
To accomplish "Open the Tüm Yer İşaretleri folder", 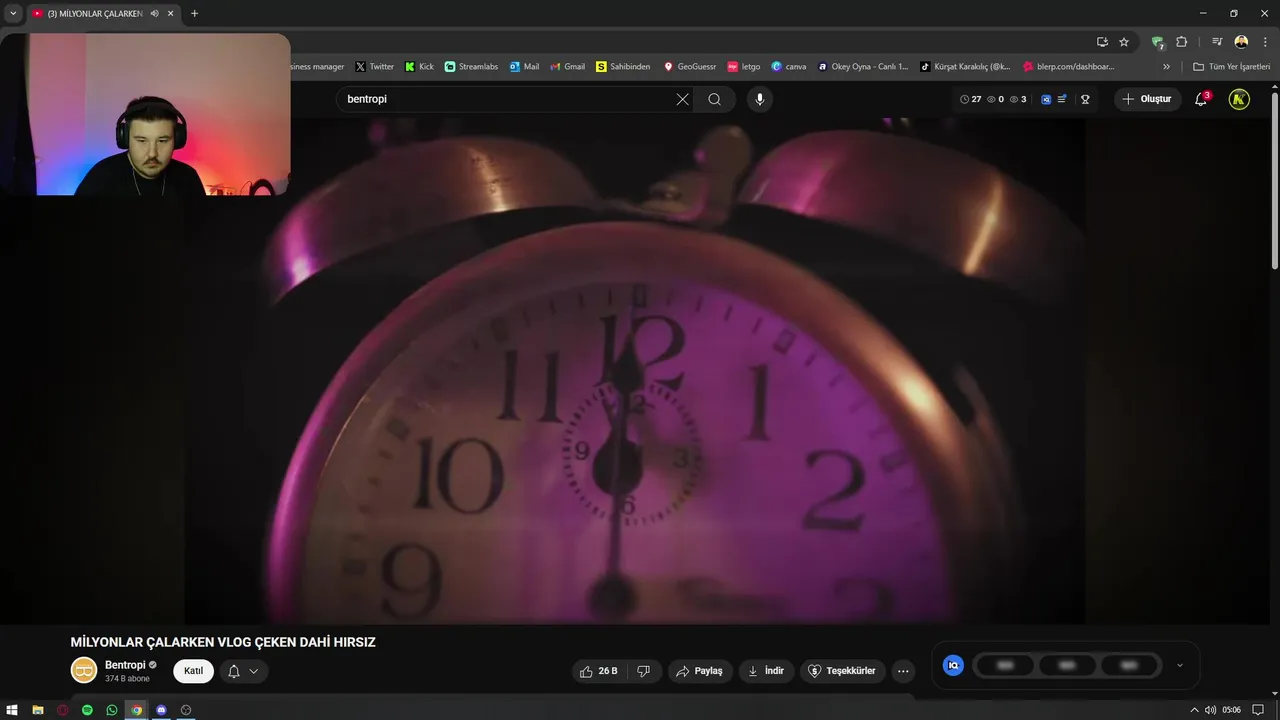I will tap(1231, 67).
